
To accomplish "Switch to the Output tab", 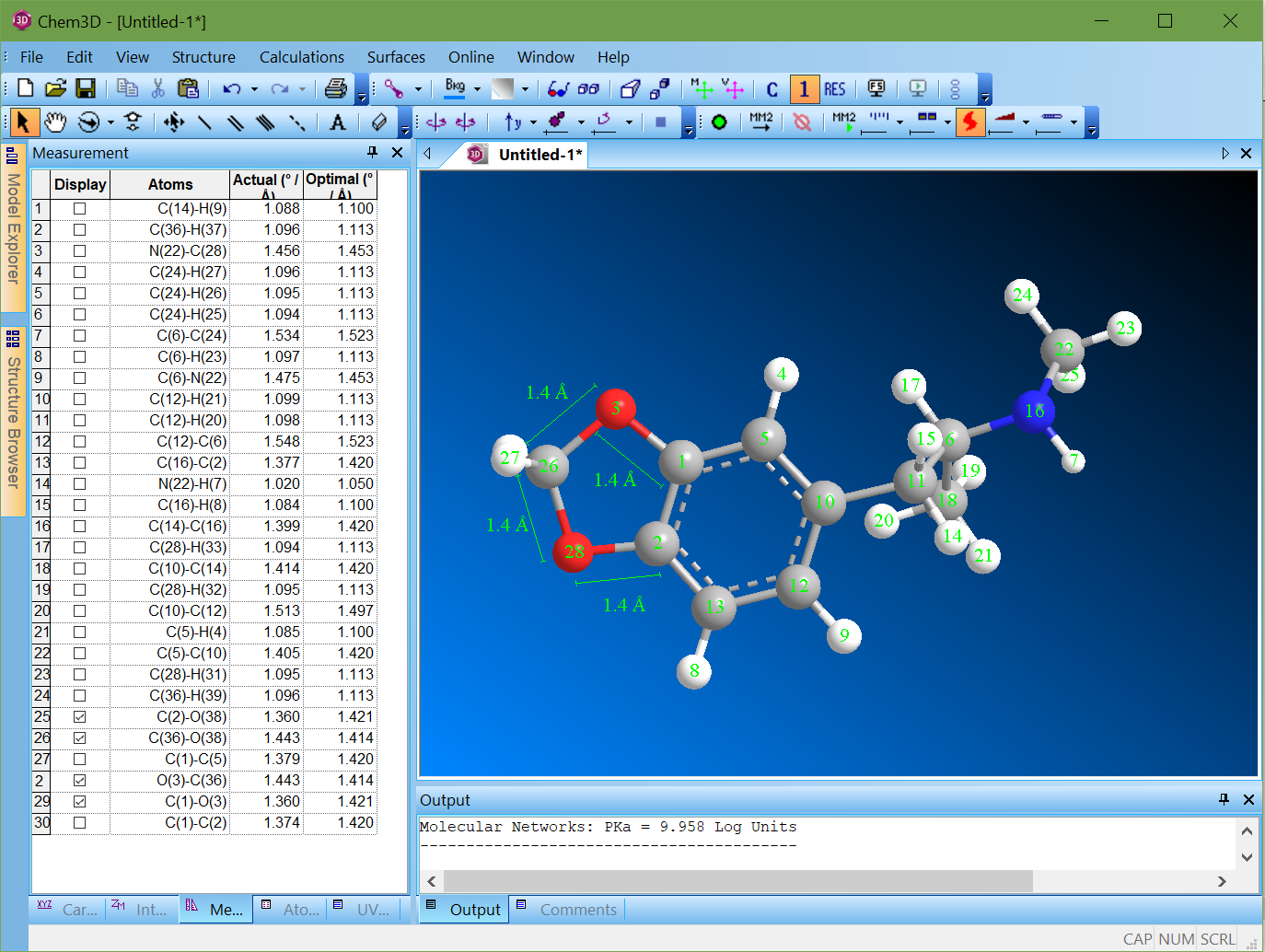I will click(465, 910).
